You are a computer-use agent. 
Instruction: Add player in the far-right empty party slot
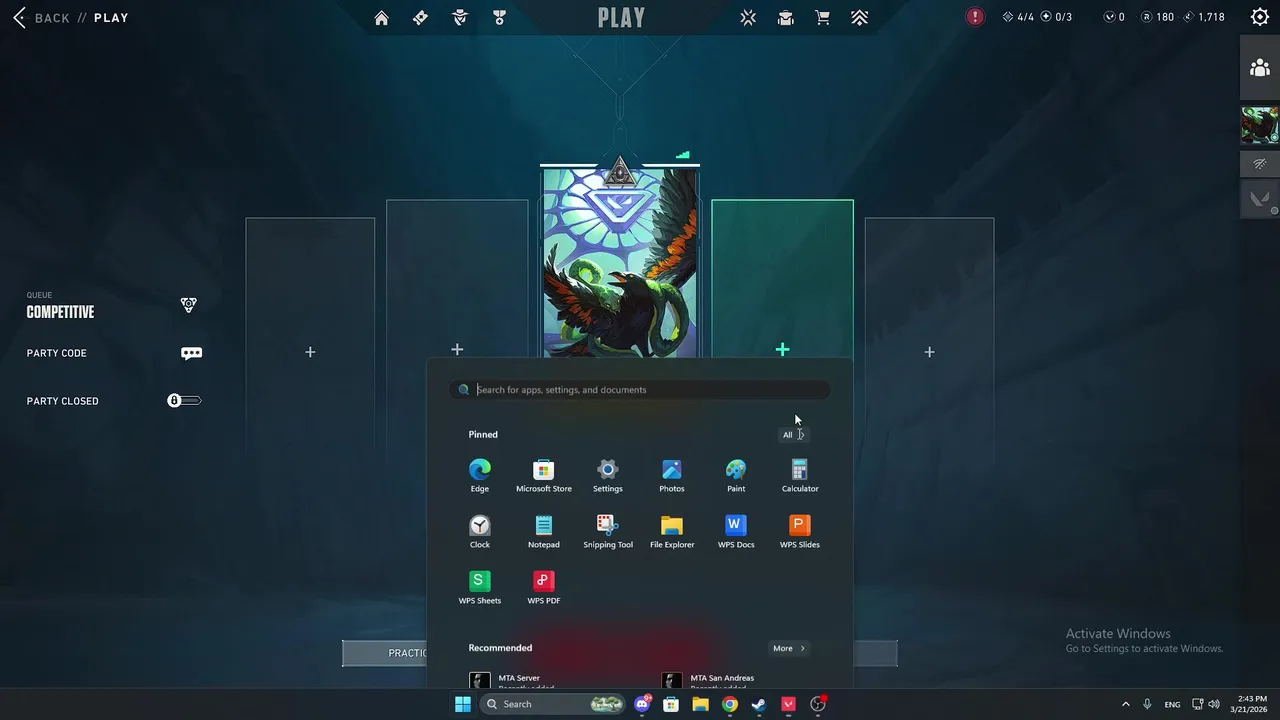[929, 352]
